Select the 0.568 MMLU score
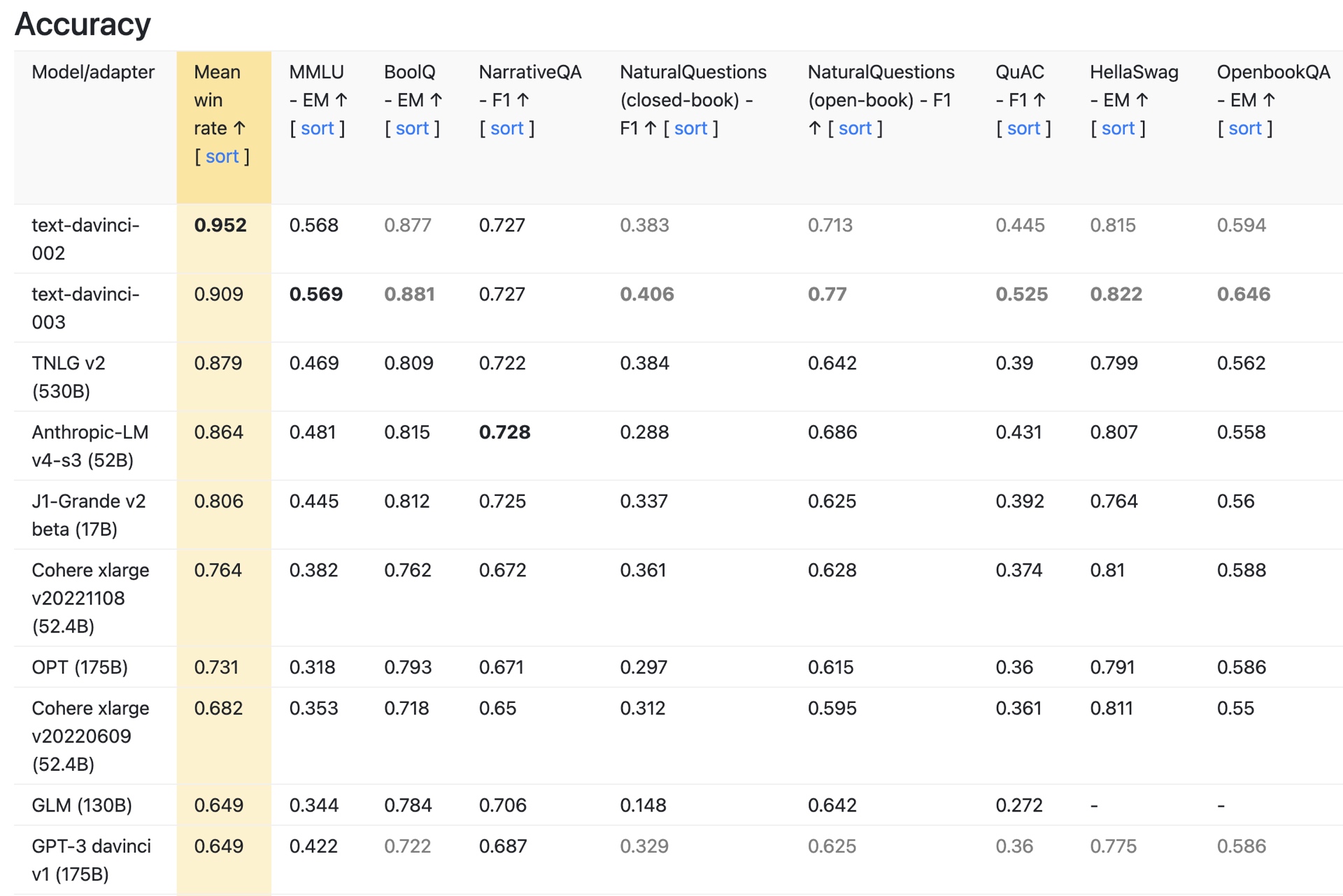This screenshot has height=896, width=1343. tap(314, 225)
